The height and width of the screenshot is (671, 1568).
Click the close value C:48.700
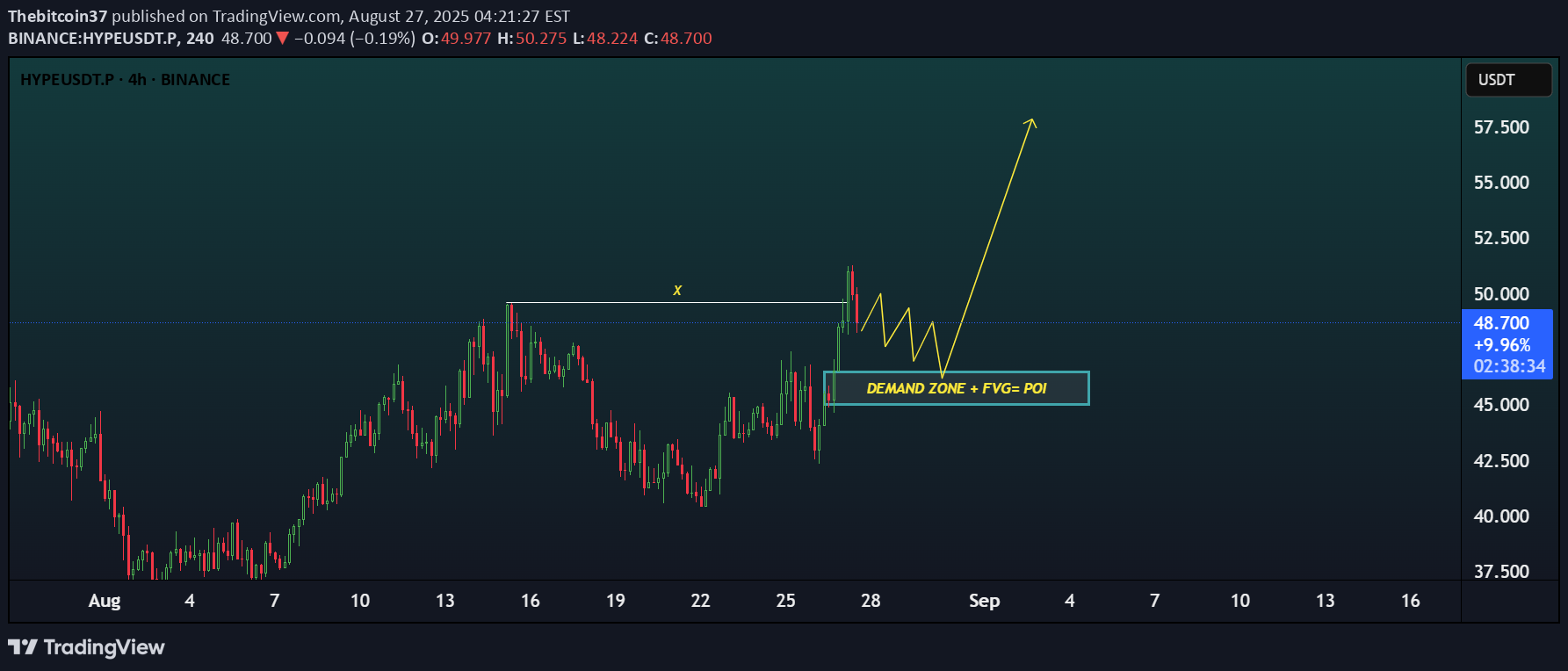click(x=677, y=39)
